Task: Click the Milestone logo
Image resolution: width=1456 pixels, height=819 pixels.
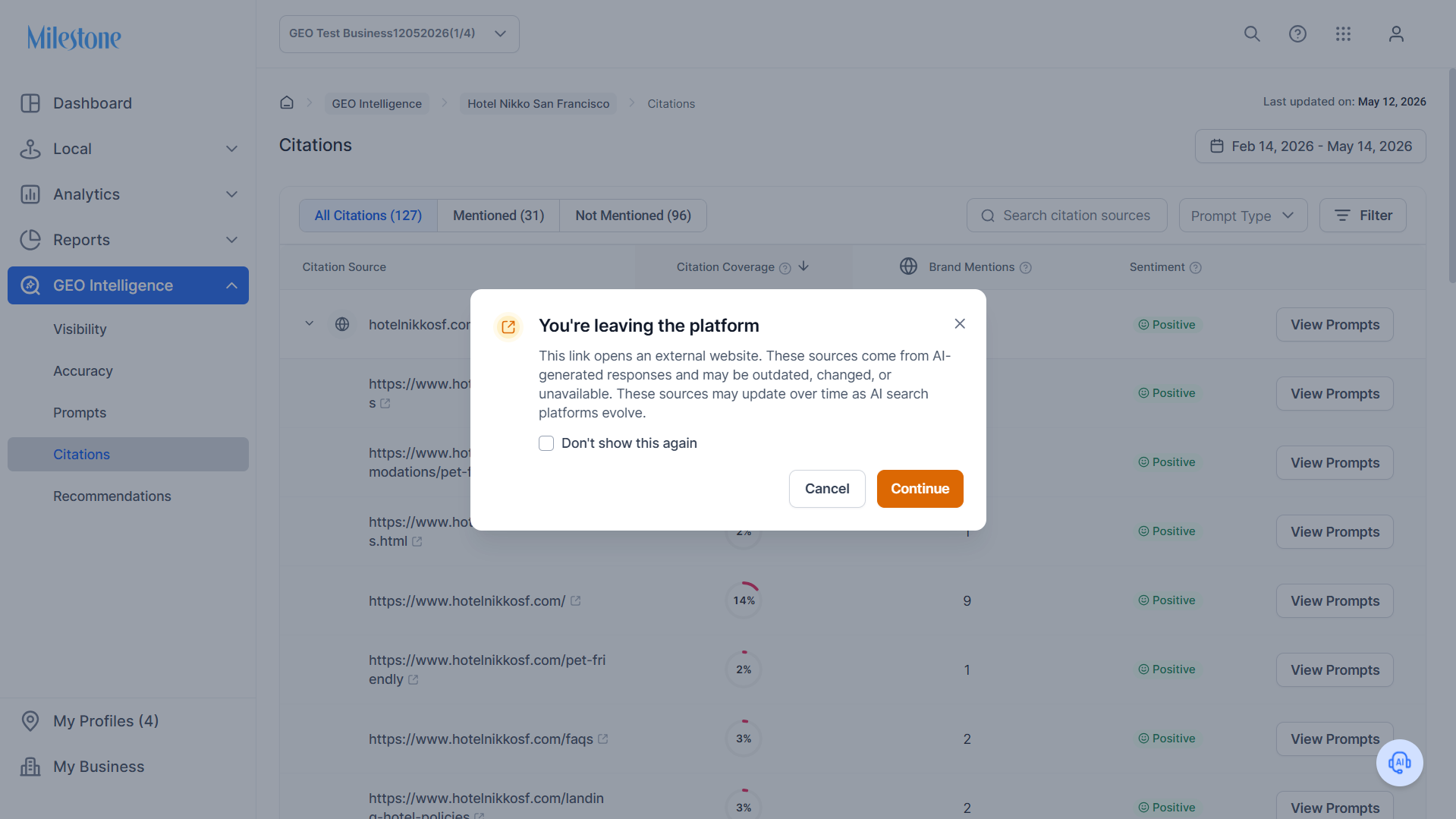Action: (74, 37)
